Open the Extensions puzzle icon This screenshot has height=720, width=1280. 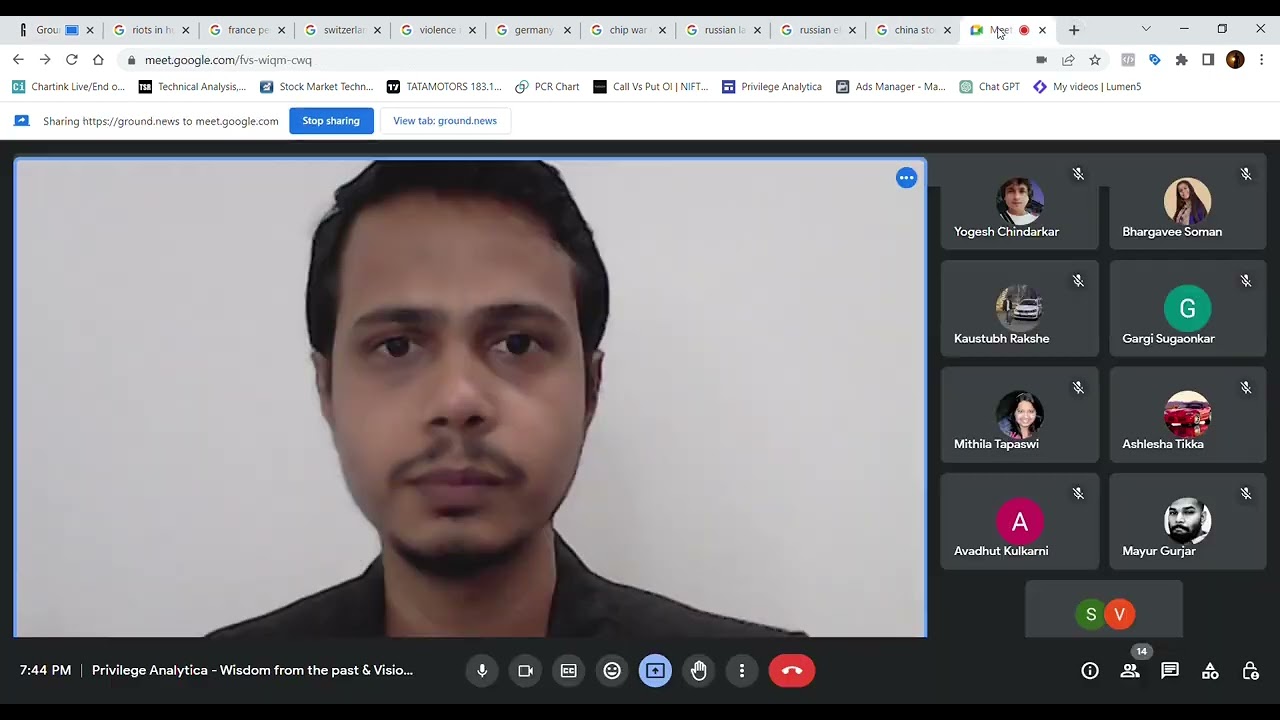tap(1181, 60)
